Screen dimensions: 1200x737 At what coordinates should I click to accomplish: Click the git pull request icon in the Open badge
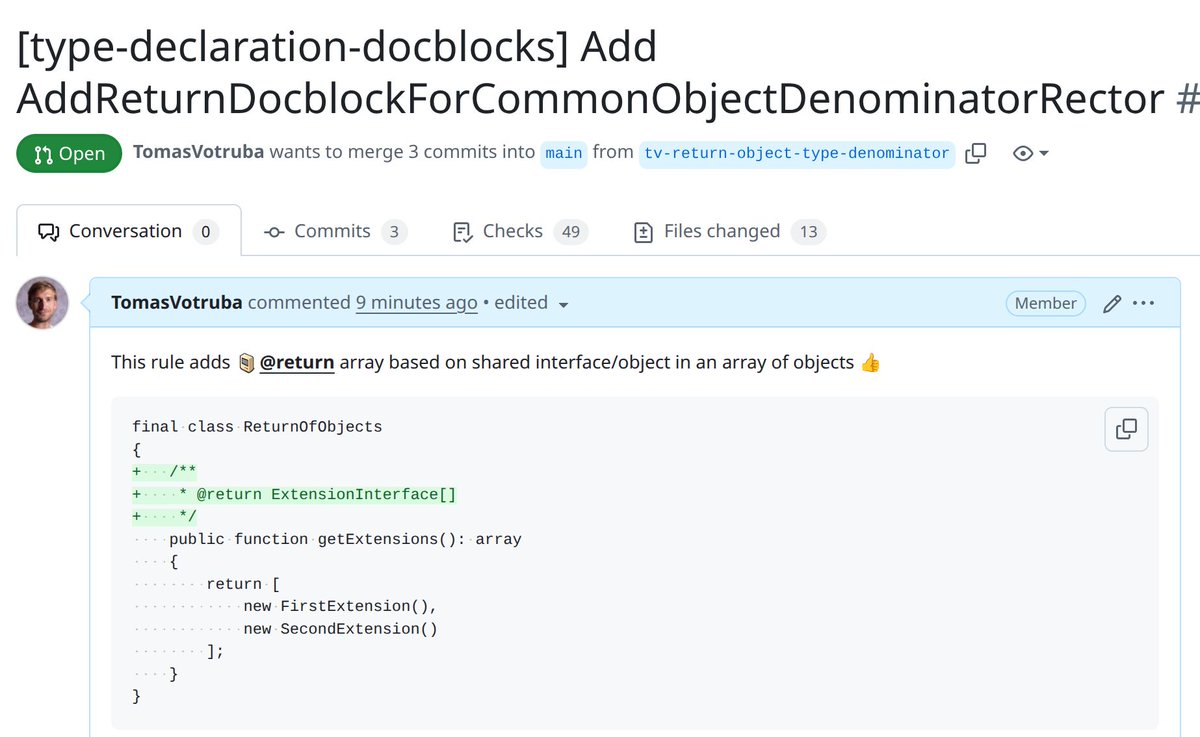tap(43, 154)
